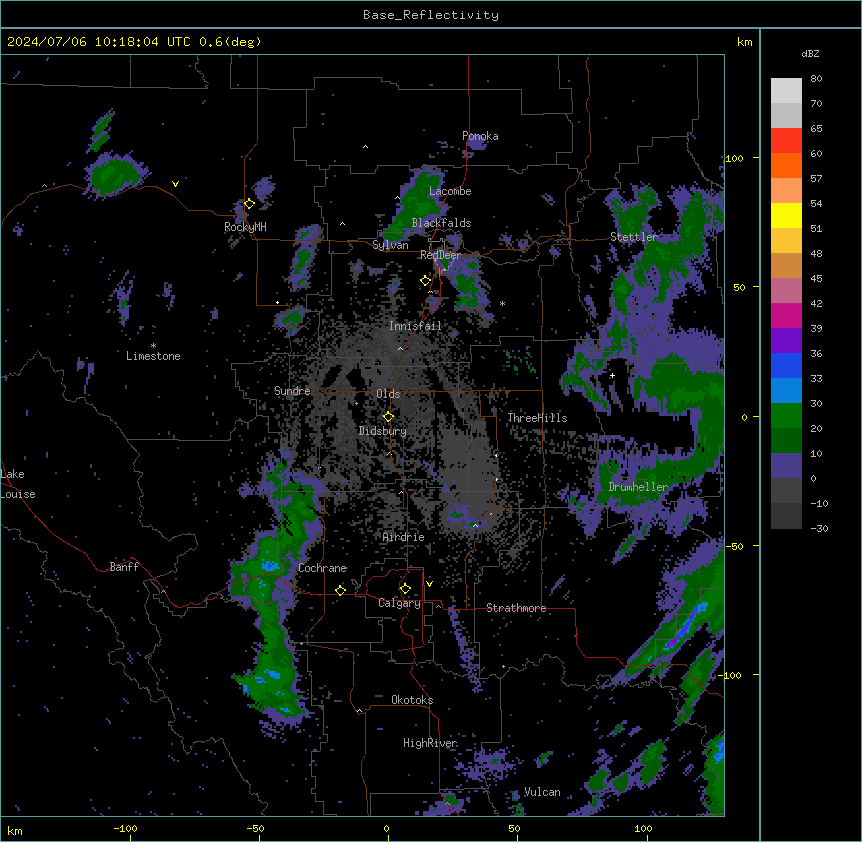Screen dimensions: 862x842
Task: Pick the bright green 20–30 dBZ swatch
Action: [x=786, y=416]
